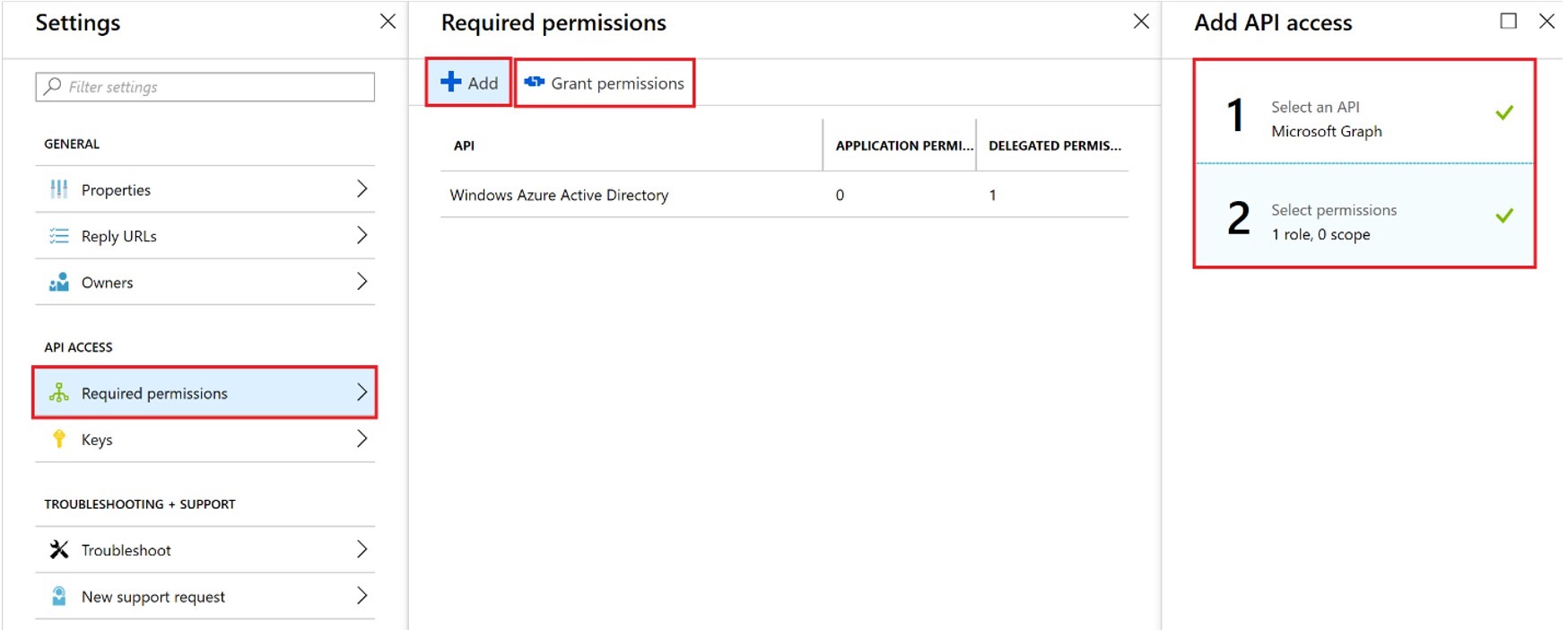Screen dimensions: 1568x630
Task: Expand the Properties chevron arrow
Action: [362, 188]
